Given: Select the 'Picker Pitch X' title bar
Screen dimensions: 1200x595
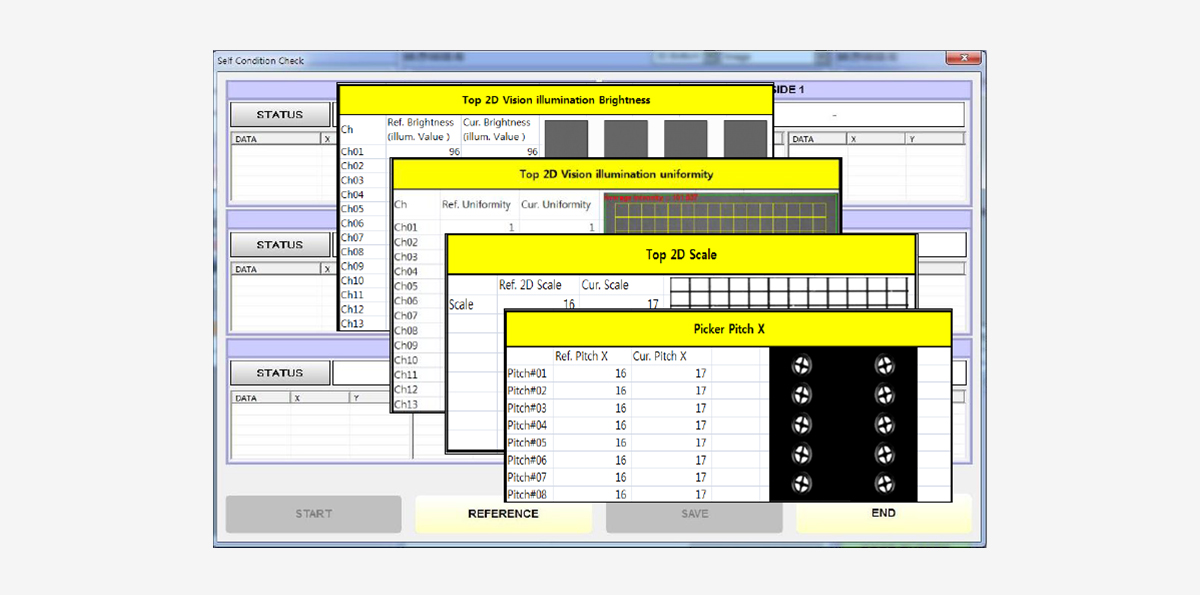Looking at the screenshot, I should tap(728, 329).
